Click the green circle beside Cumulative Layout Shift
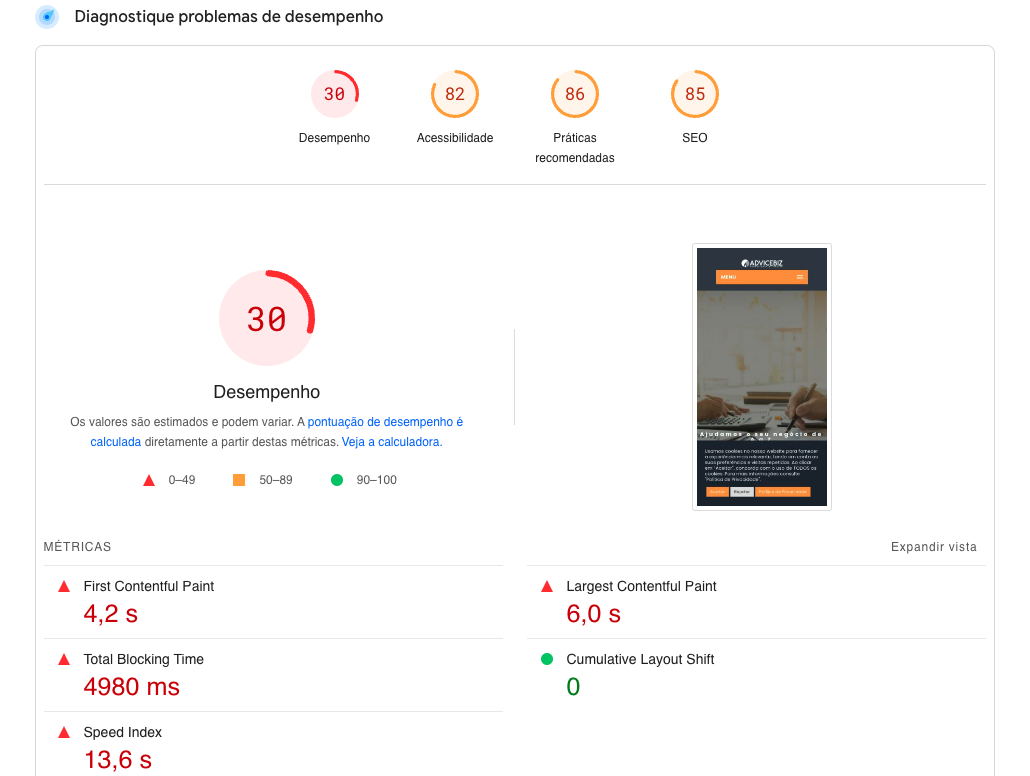 [x=547, y=660]
